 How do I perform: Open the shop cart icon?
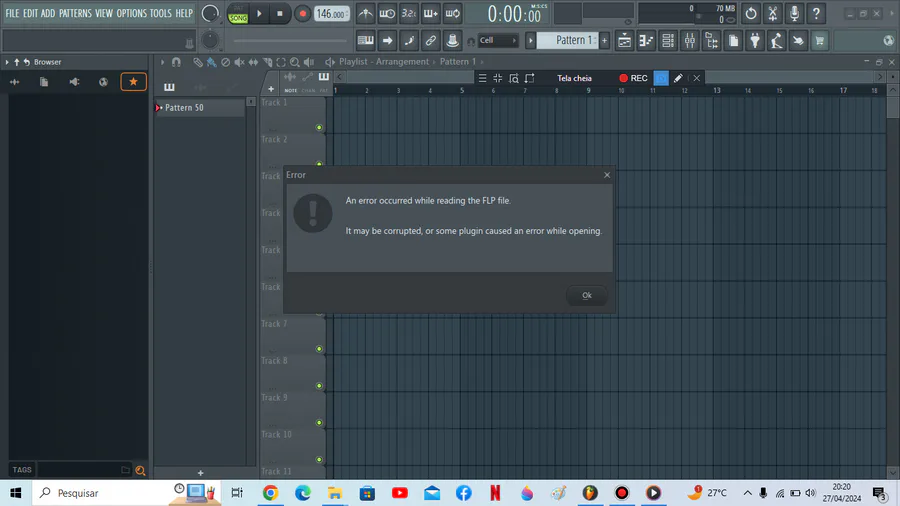820,40
